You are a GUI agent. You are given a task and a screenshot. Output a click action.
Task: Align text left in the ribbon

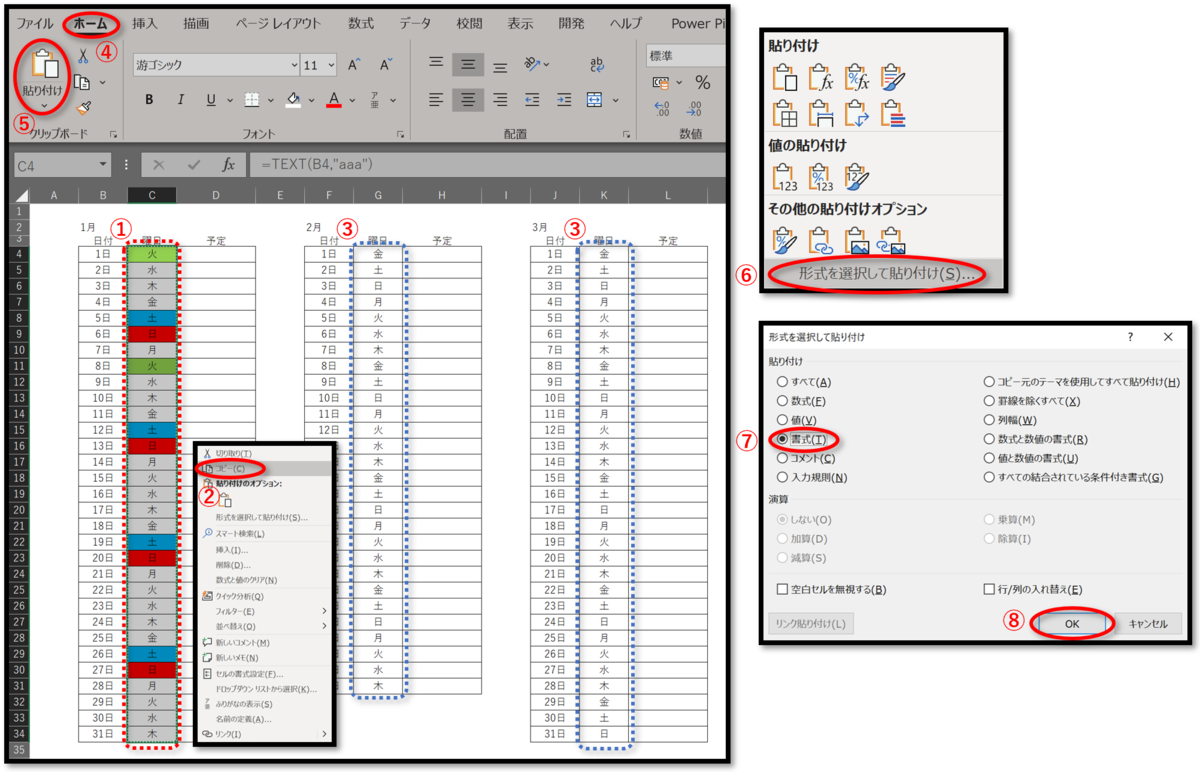pyautogui.click(x=436, y=99)
